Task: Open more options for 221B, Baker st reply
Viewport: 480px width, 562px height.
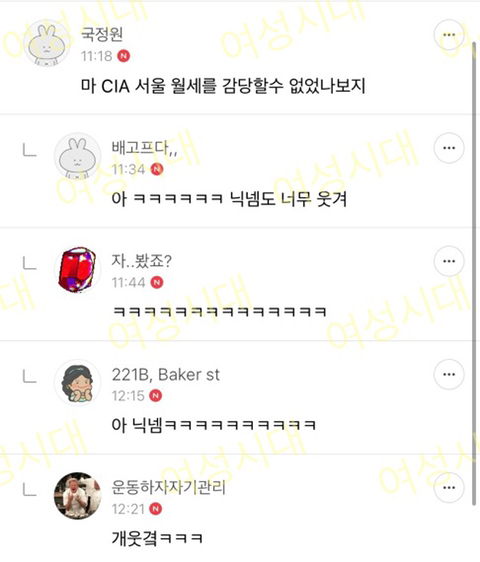Action: click(x=449, y=375)
